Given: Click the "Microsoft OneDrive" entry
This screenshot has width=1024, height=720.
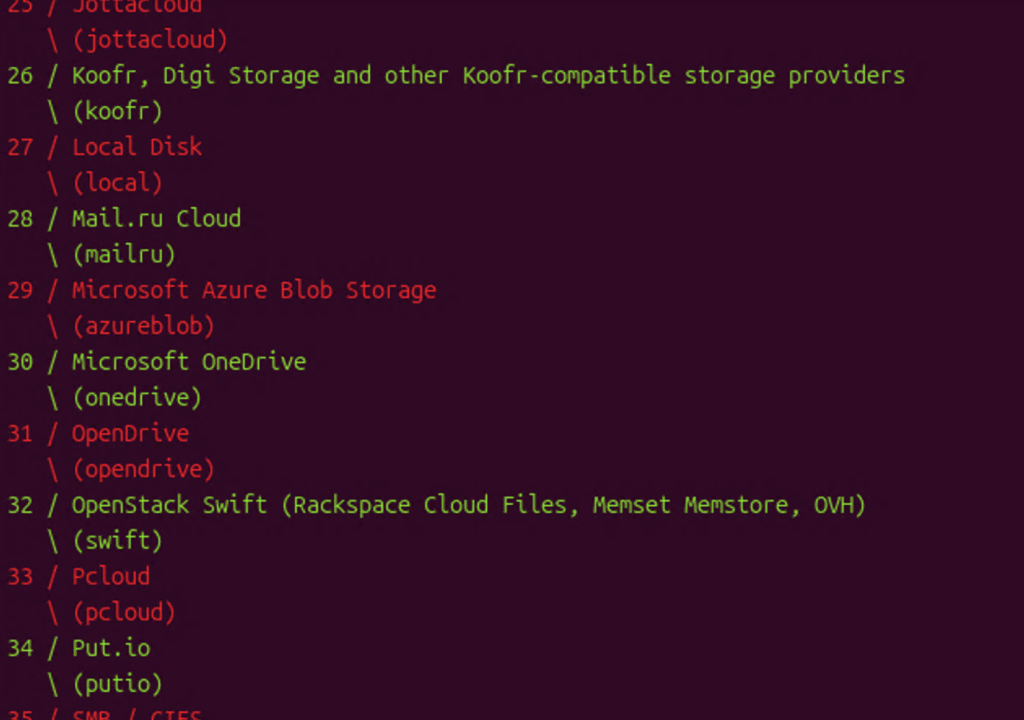Looking at the screenshot, I should (x=189, y=362).
